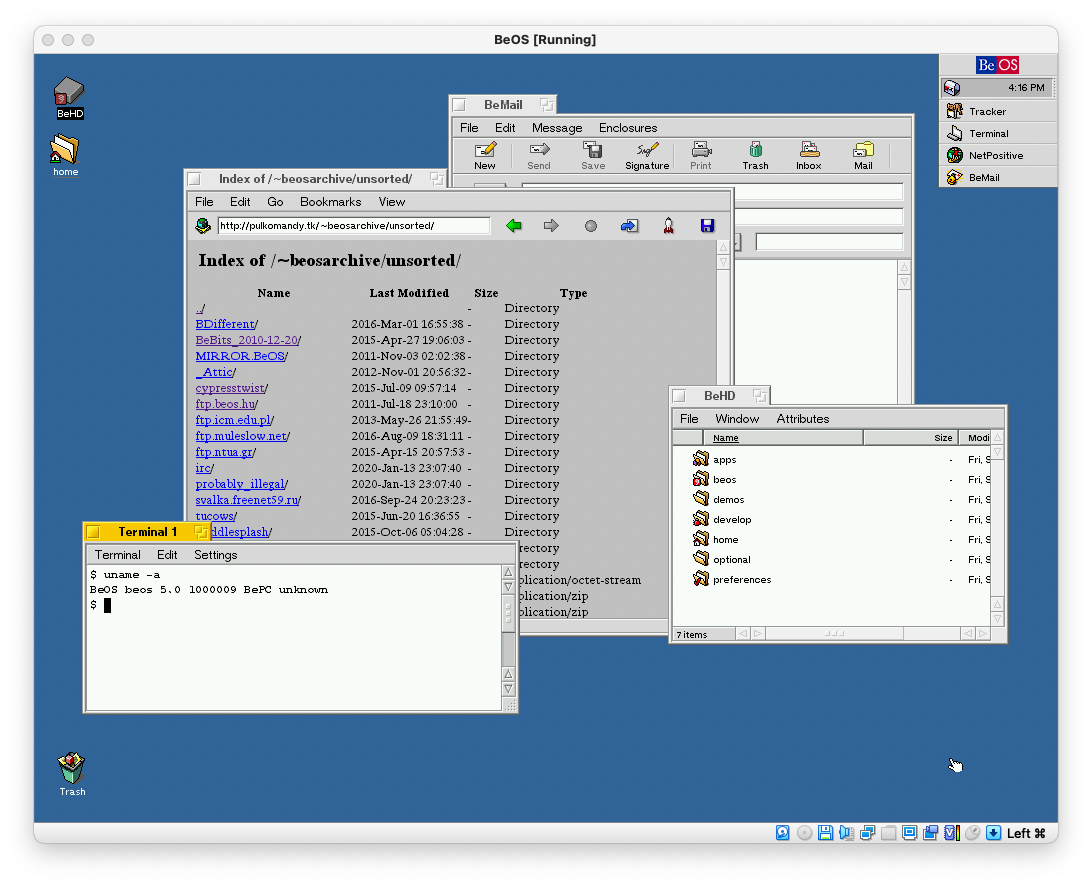Switch to BeMail in the Deskbar
Screen dimensions: 1092x885
997,178
